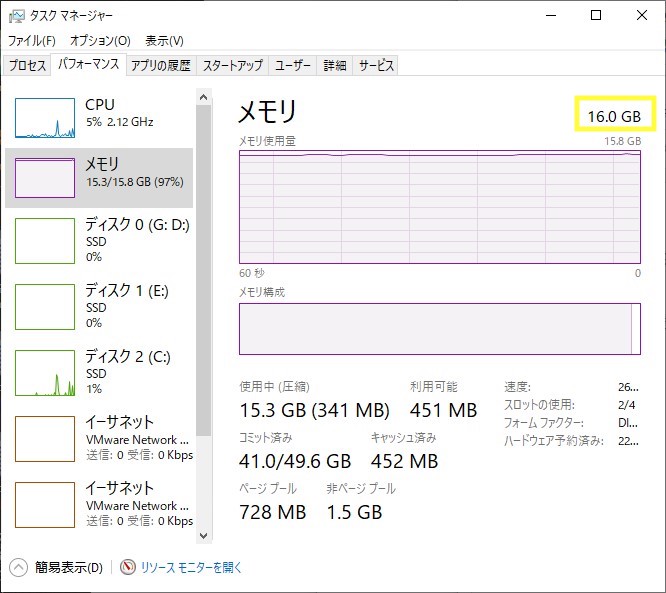Select the ディスク 2 (C:) graph thumbnail
The image size is (666, 593).
point(45,373)
